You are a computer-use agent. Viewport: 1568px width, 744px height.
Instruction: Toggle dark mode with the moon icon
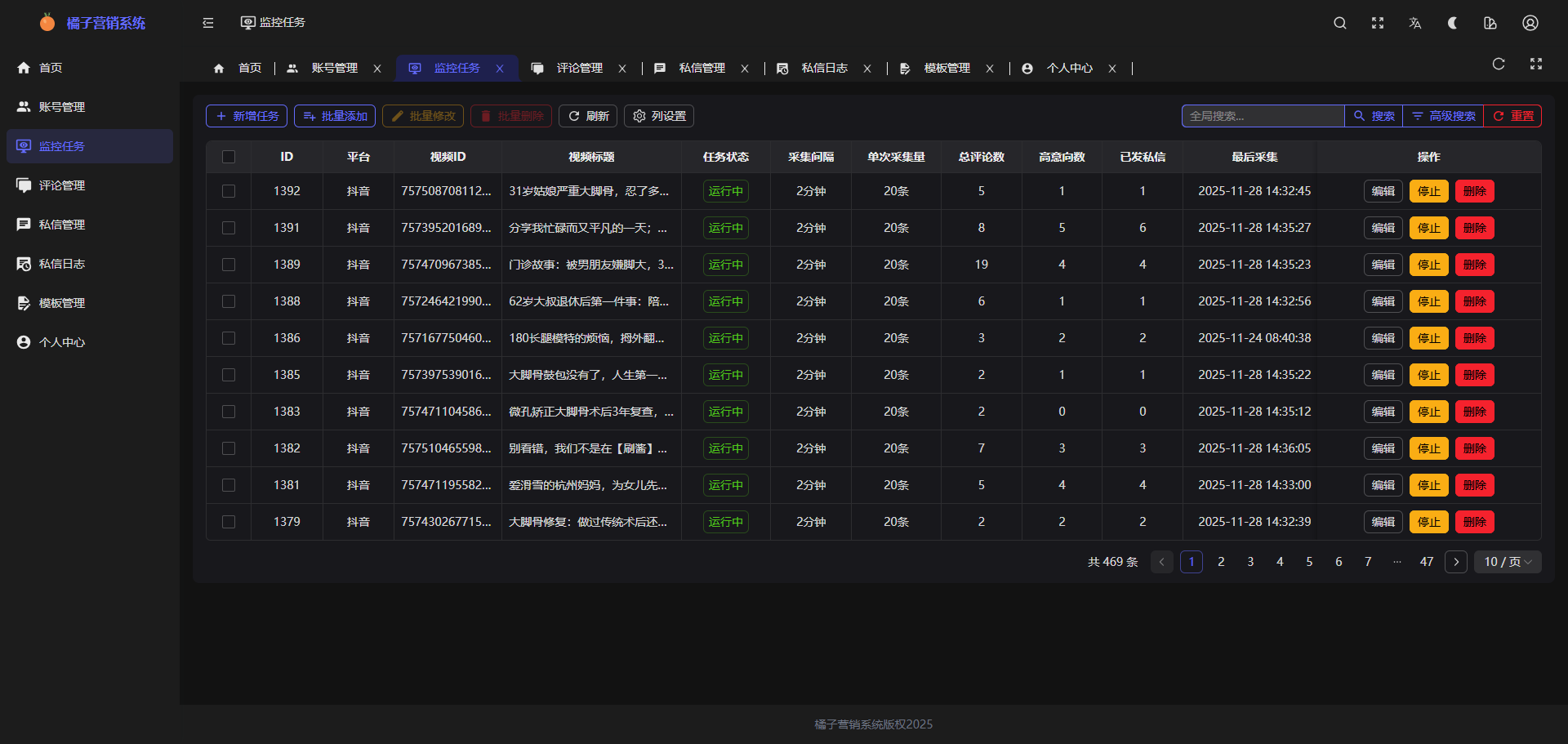[x=1453, y=23]
